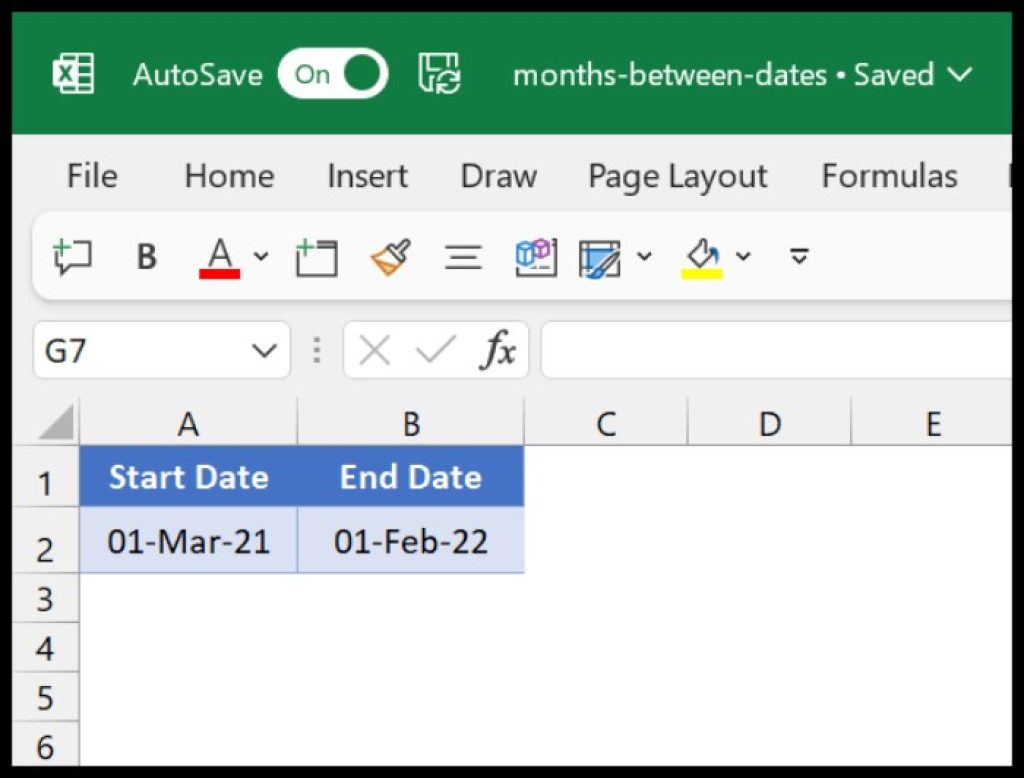Confirm the entry with the check mark
Viewport: 1024px width, 778px height.
pyautogui.click(x=435, y=350)
